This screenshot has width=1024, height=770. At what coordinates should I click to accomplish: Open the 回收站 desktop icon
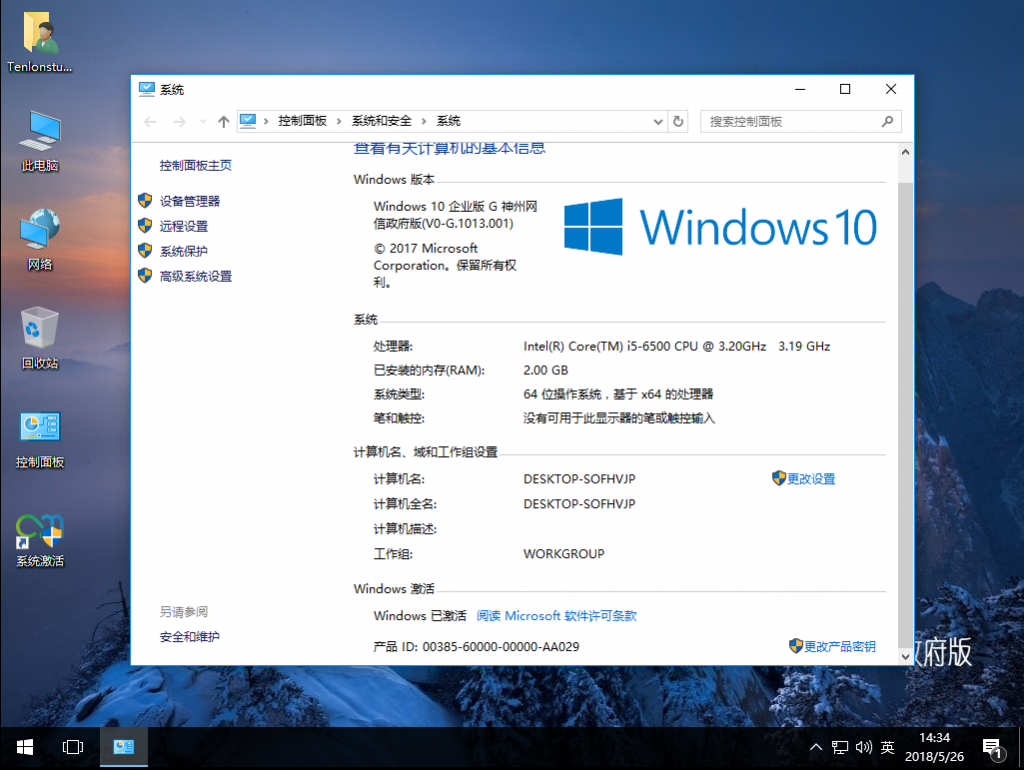point(39,337)
